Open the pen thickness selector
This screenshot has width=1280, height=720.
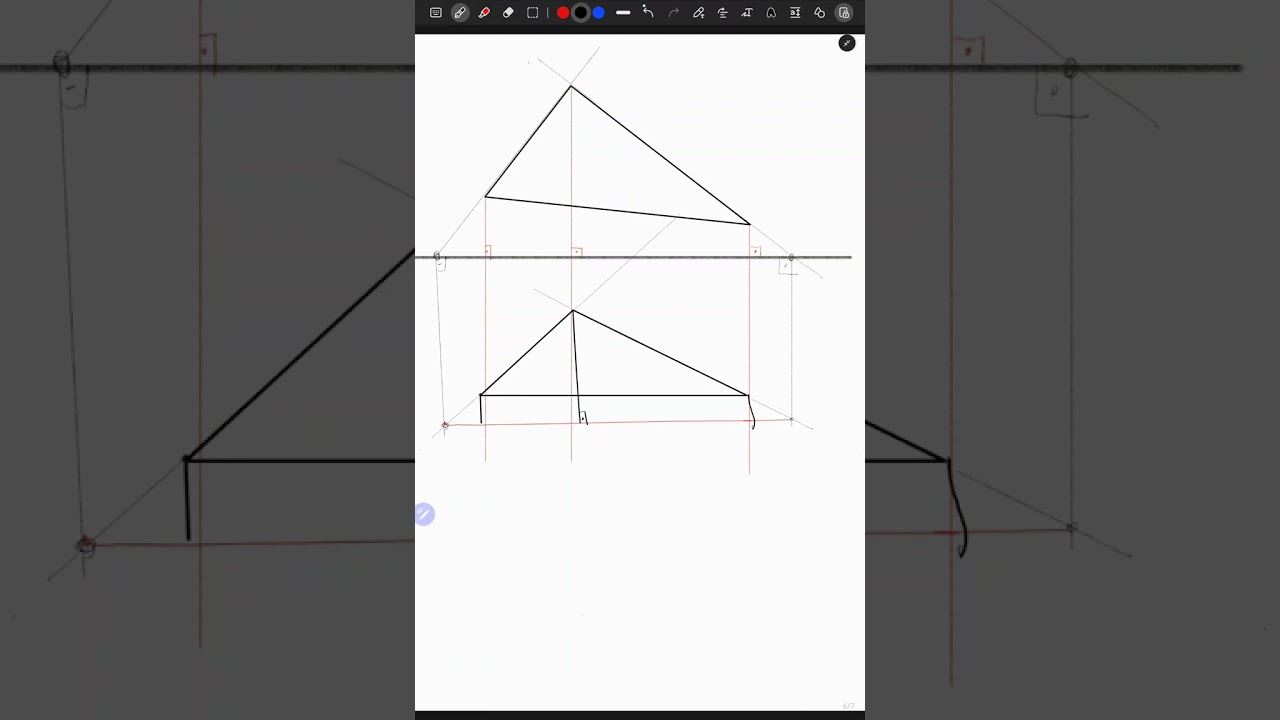click(623, 13)
